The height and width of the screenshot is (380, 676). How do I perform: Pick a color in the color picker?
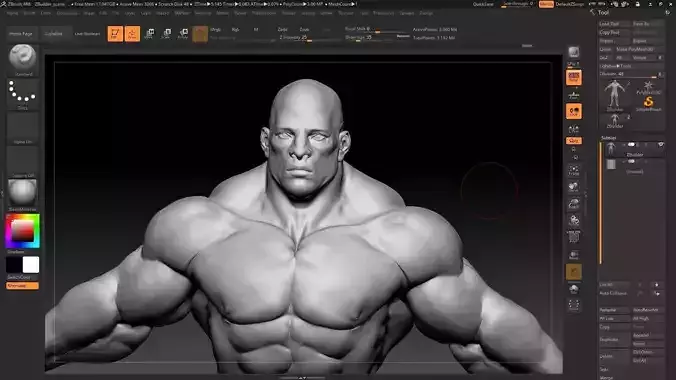22,231
